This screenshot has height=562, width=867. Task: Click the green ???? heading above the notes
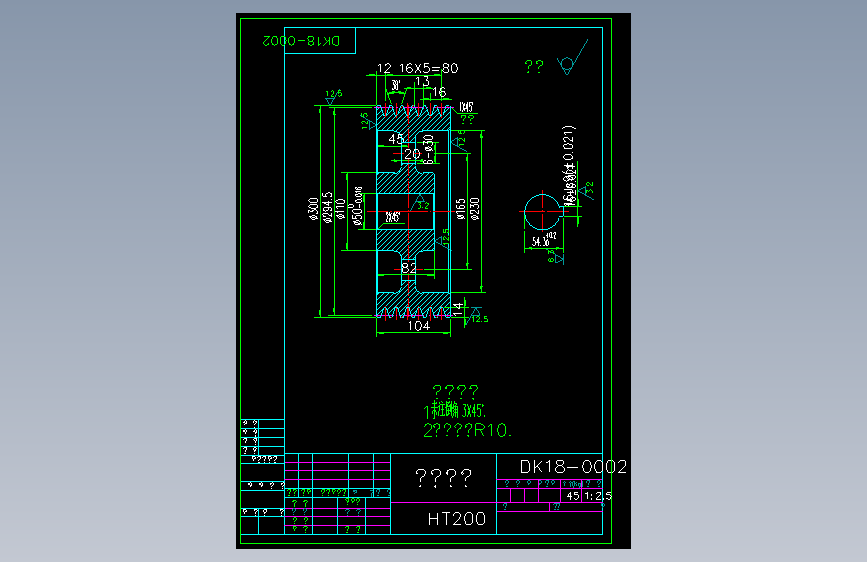[x=455, y=392]
